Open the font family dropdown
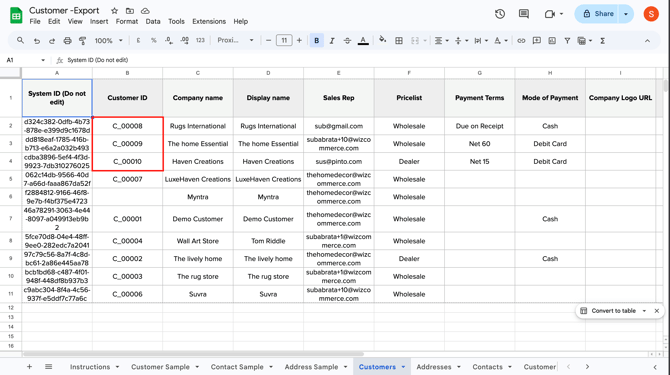The width and height of the screenshot is (670, 375). click(x=235, y=41)
